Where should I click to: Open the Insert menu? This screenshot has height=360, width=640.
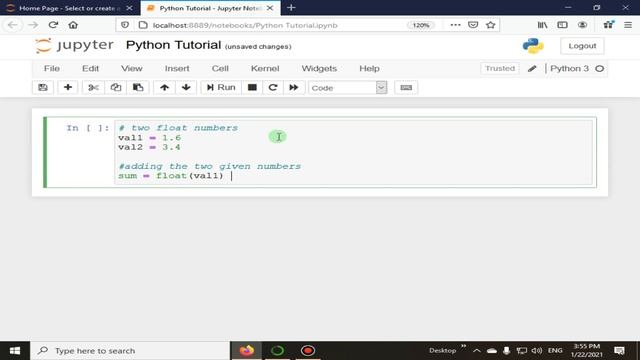[x=177, y=69]
